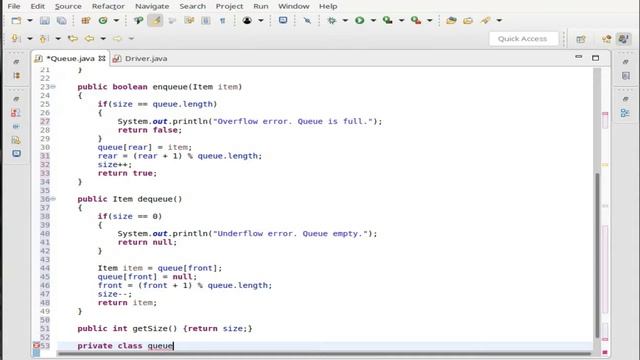Viewport: 640px width, 360px height.
Task: Close the Queue.java tab
Action: (x=102, y=58)
